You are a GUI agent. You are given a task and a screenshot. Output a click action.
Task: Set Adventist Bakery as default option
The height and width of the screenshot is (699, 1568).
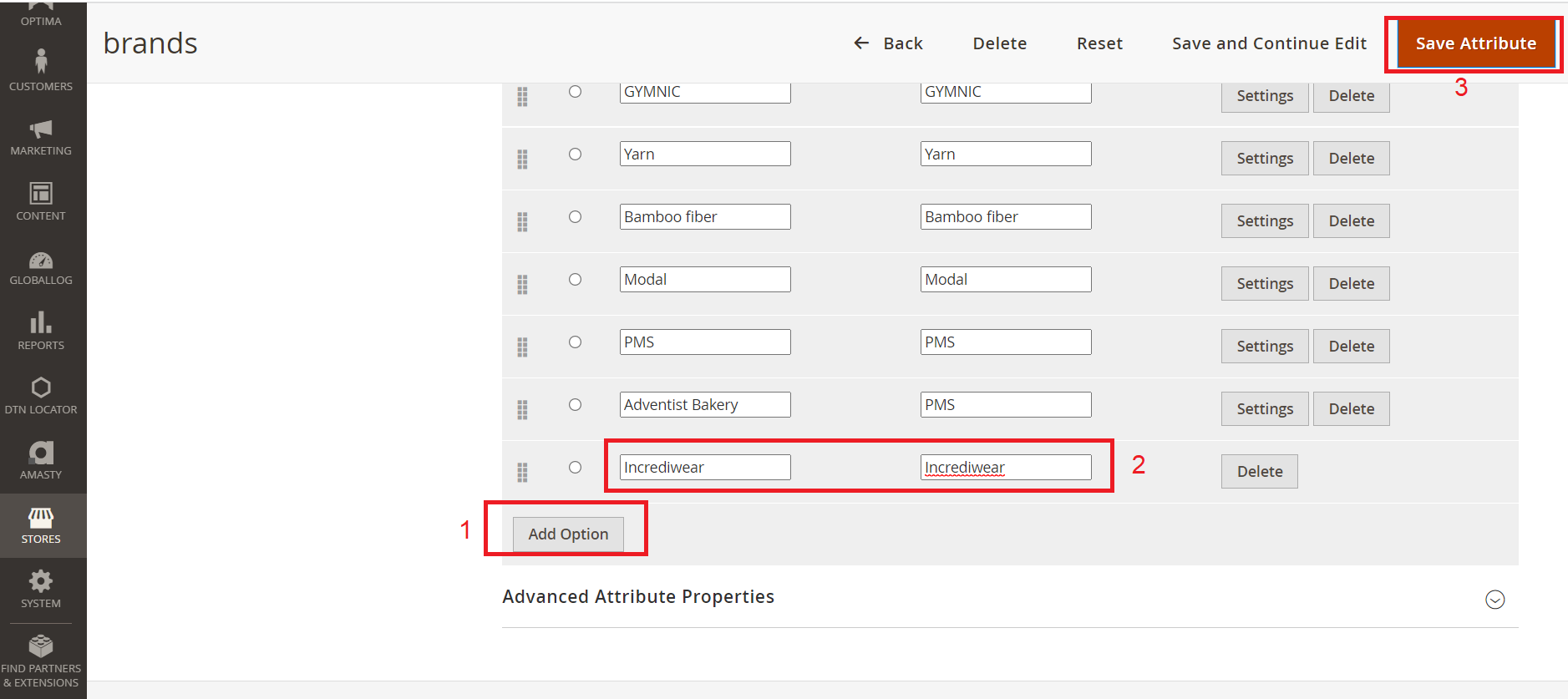(x=575, y=404)
